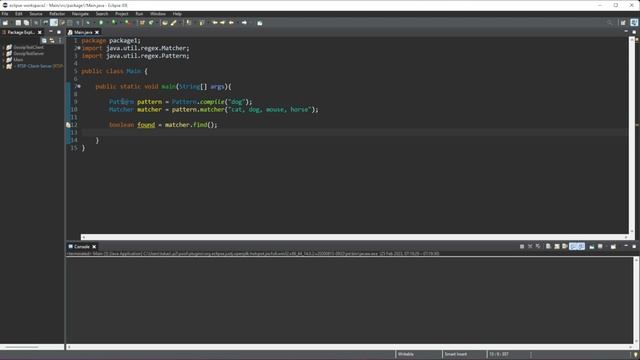Click the New Java Class toolbar icon
This screenshot has height=360, width=640.
[x=151, y=23]
